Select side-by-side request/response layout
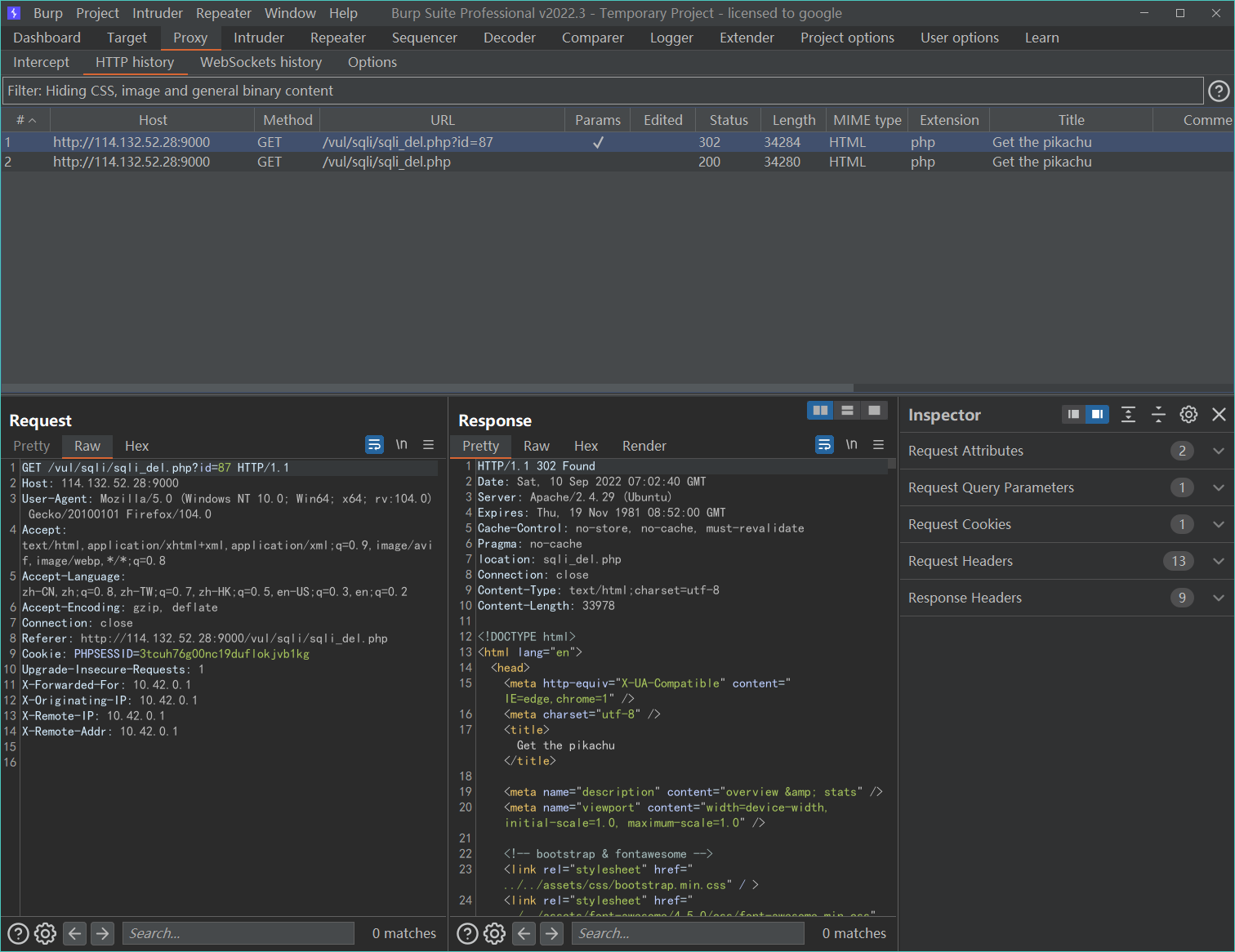Image resolution: width=1235 pixels, height=952 pixels. pos(820,411)
